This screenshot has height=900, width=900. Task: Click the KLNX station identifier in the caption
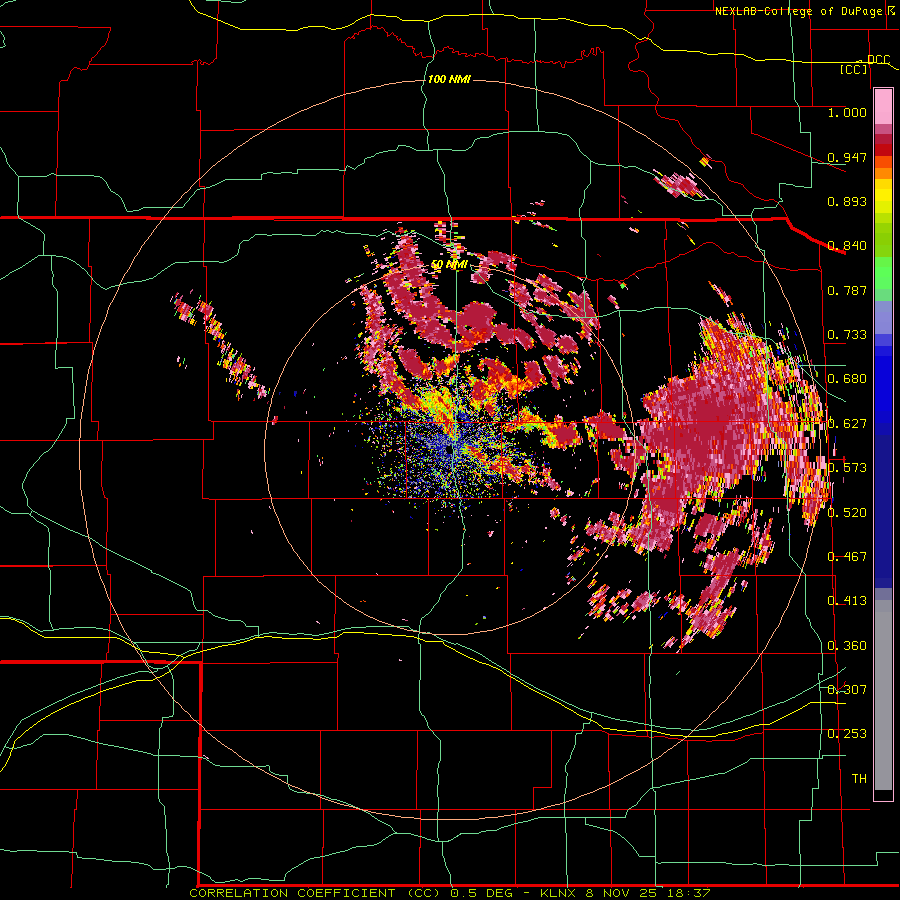point(558,893)
